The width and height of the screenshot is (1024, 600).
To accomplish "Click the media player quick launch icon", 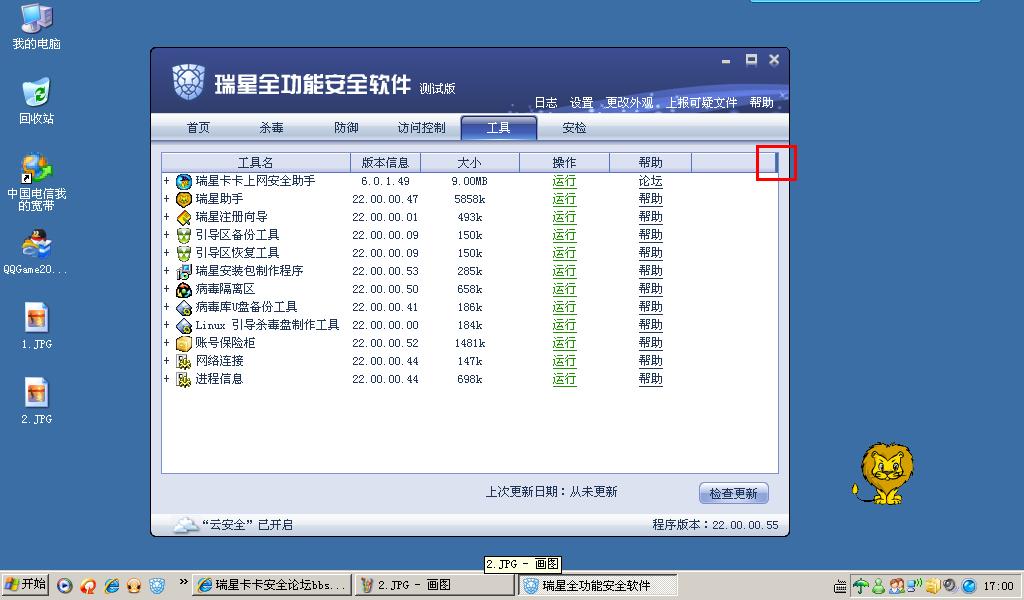I will [64, 586].
